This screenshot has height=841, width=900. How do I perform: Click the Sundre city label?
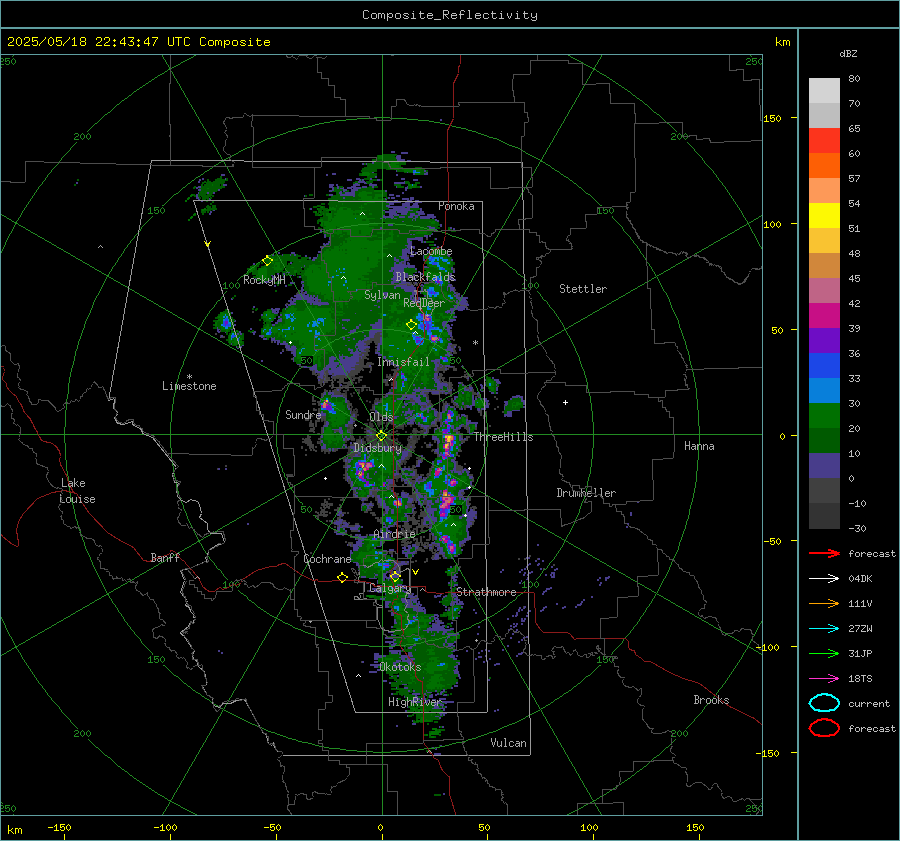click(303, 414)
